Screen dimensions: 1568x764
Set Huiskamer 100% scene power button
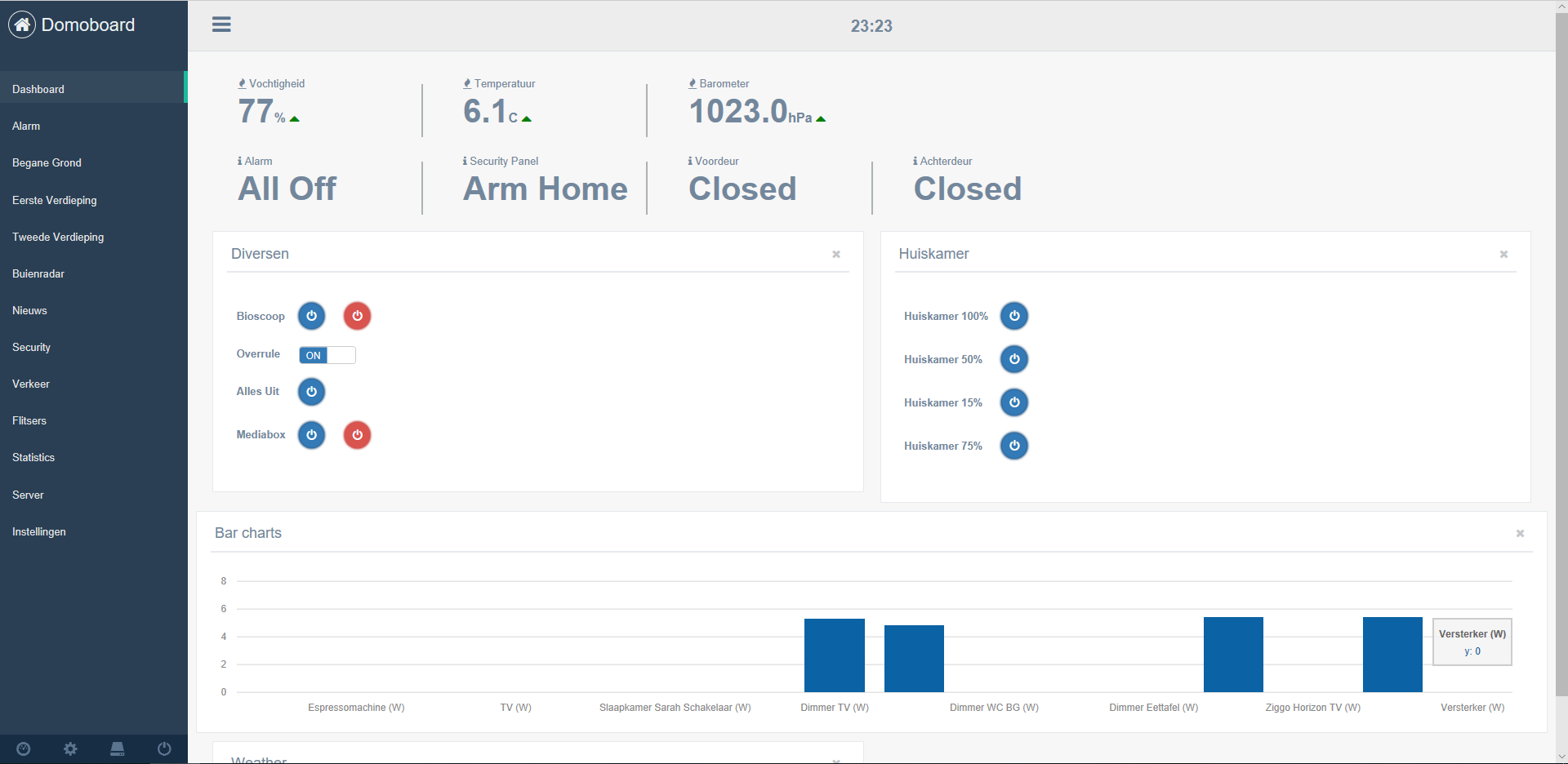pos(1014,316)
